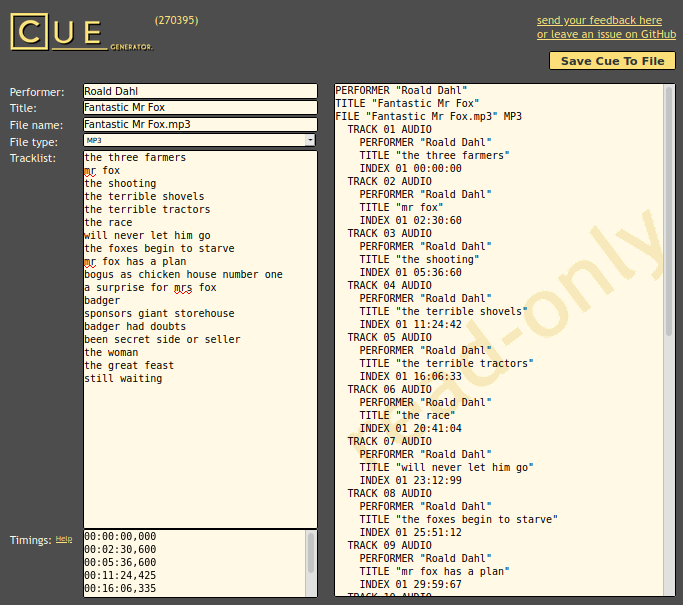Click the version number (270395)

tap(176, 20)
